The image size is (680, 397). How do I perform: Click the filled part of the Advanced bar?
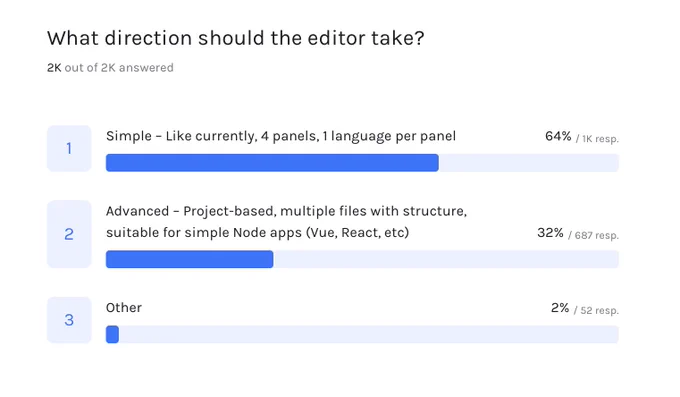click(x=190, y=259)
